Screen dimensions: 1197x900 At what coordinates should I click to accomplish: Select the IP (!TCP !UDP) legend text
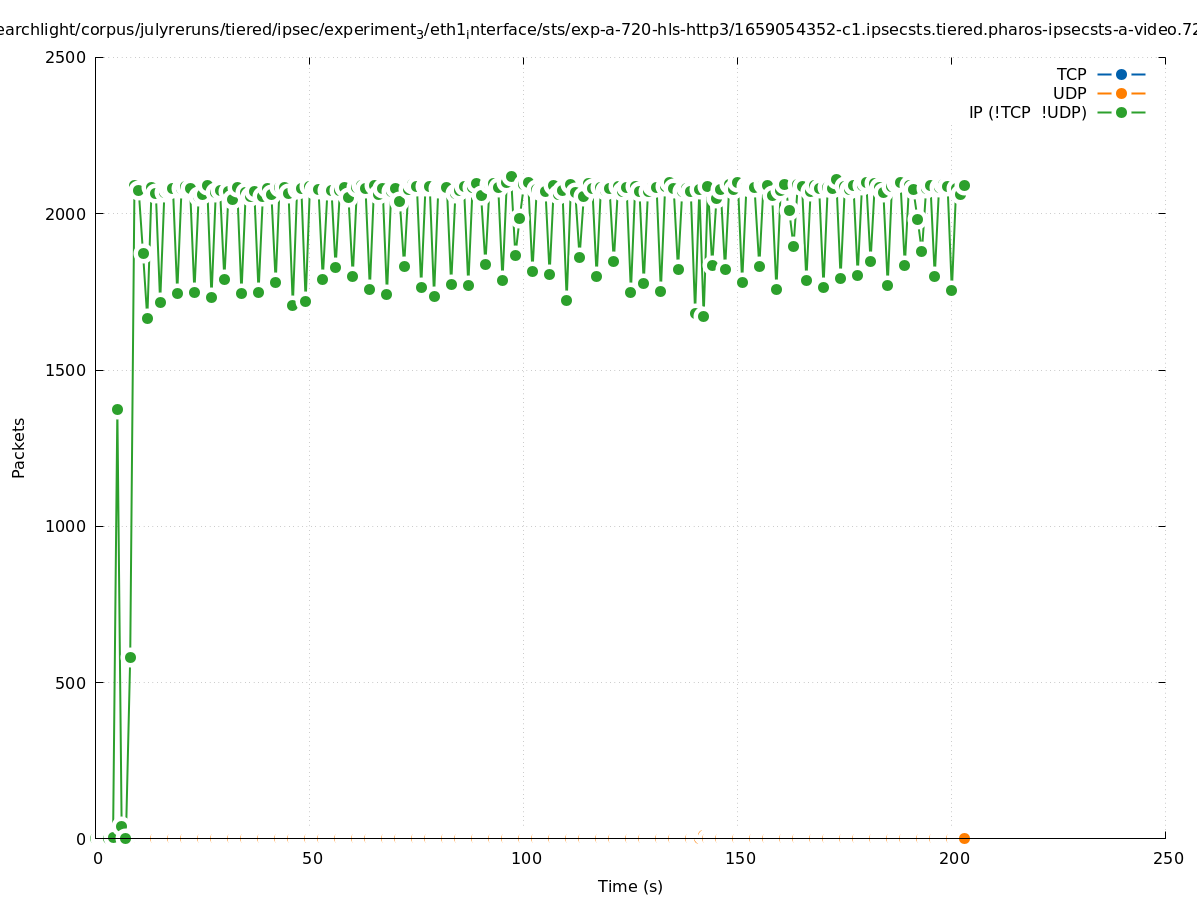click(1027, 112)
